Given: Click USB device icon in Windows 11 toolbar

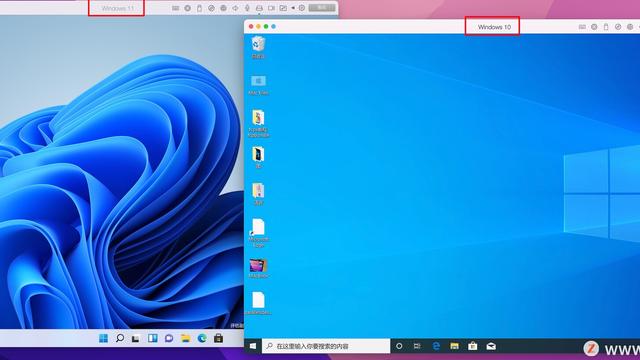Looking at the screenshot, I should click(199, 8).
